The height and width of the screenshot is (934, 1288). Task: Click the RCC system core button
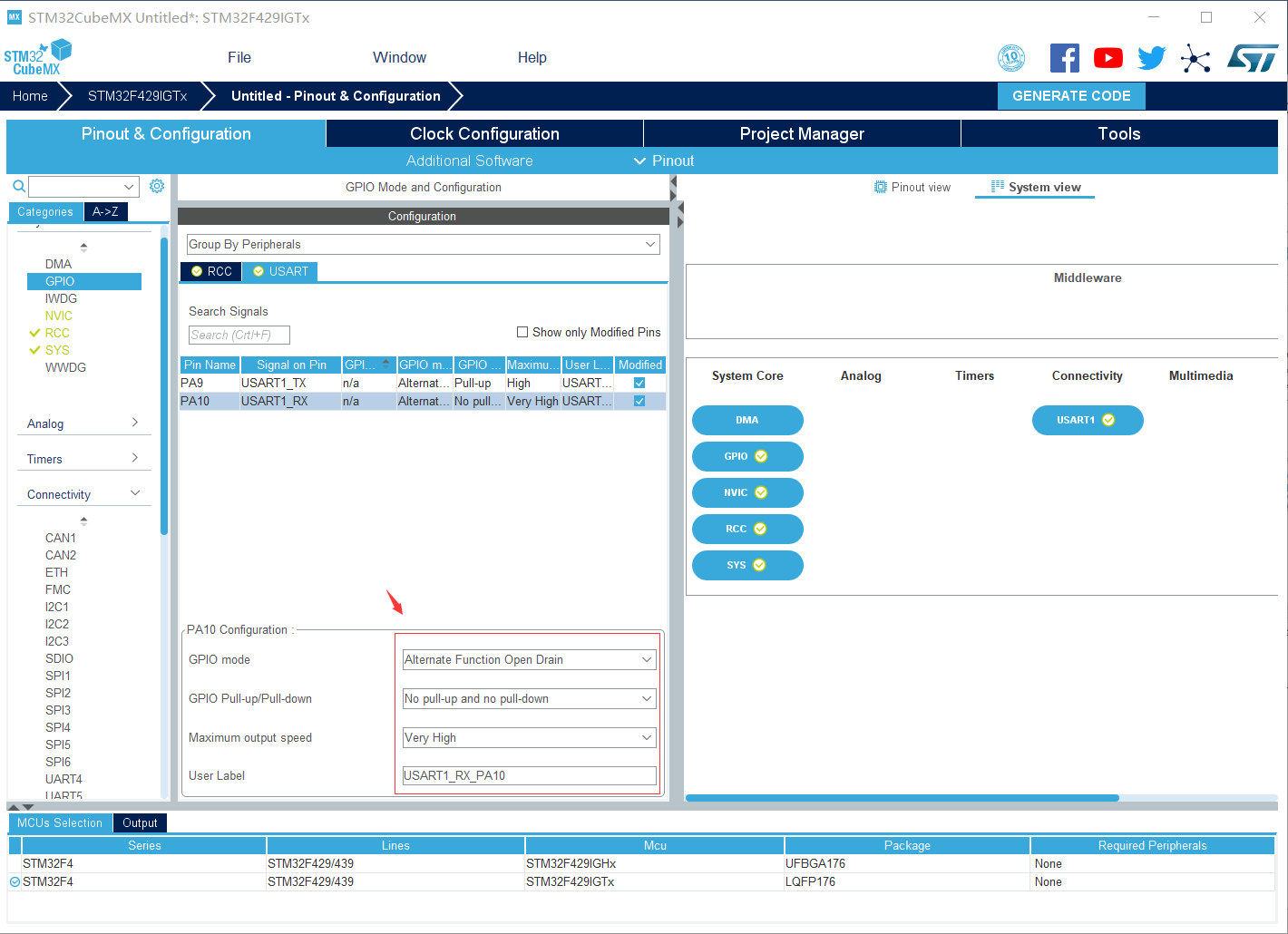tap(747, 529)
